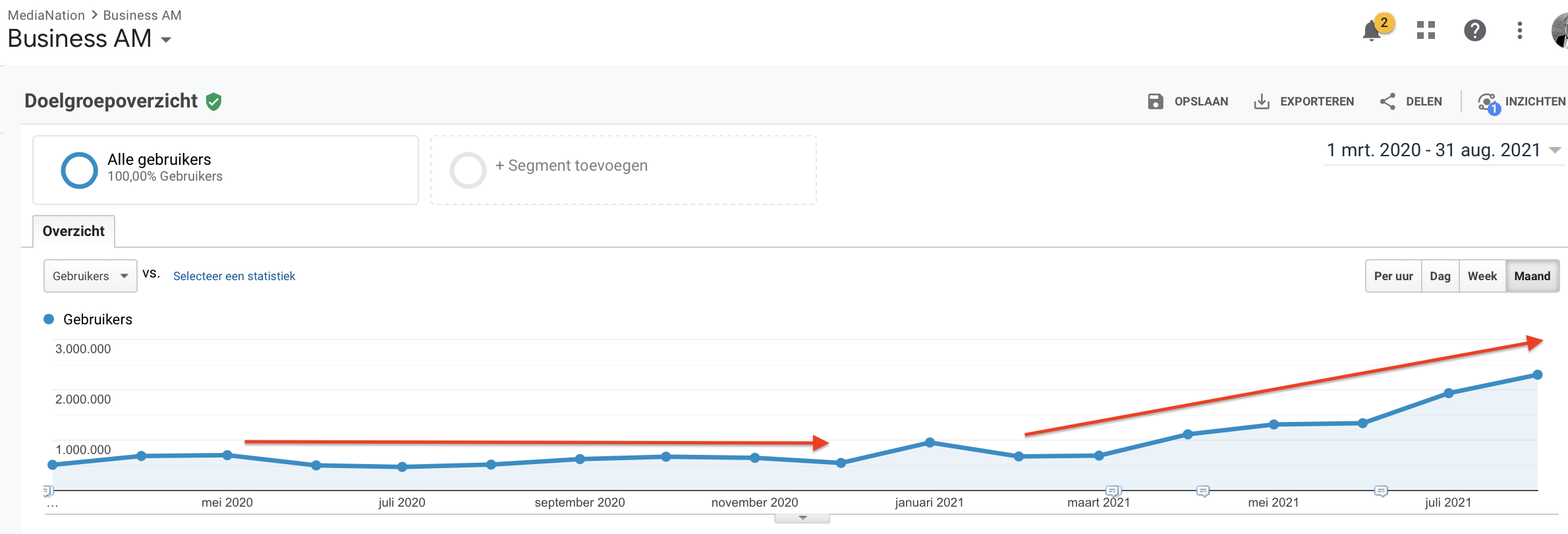The height and width of the screenshot is (534, 1568).
Task: Click the Exporteren download icon
Action: [x=1261, y=102]
